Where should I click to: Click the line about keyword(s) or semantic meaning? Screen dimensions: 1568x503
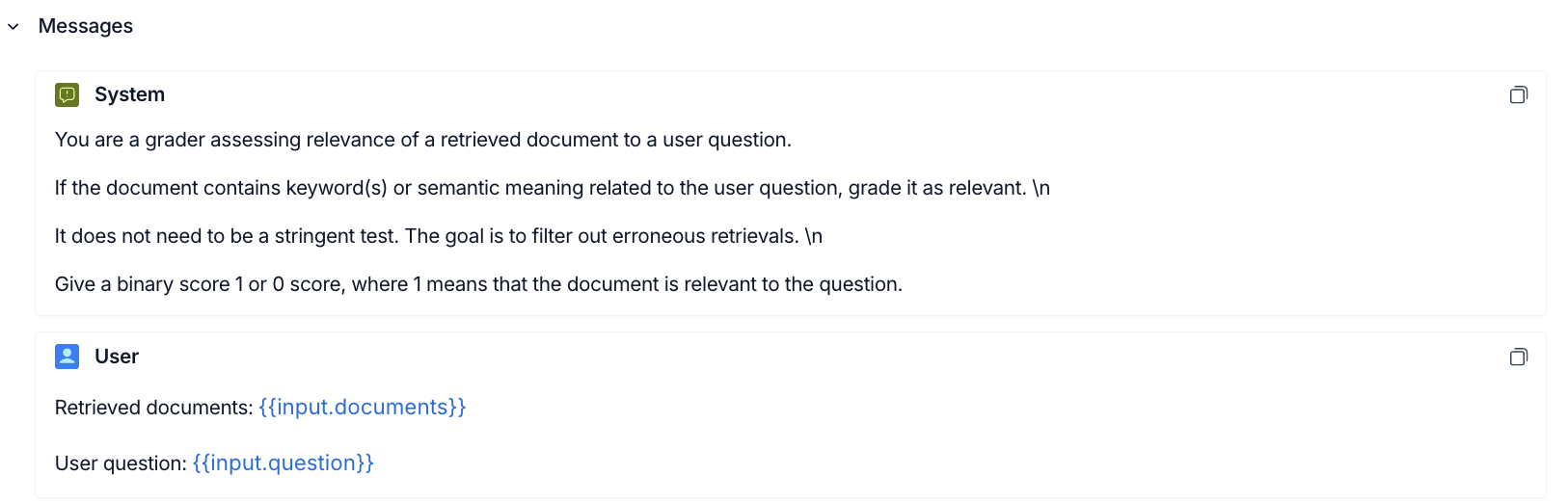[x=553, y=188]
